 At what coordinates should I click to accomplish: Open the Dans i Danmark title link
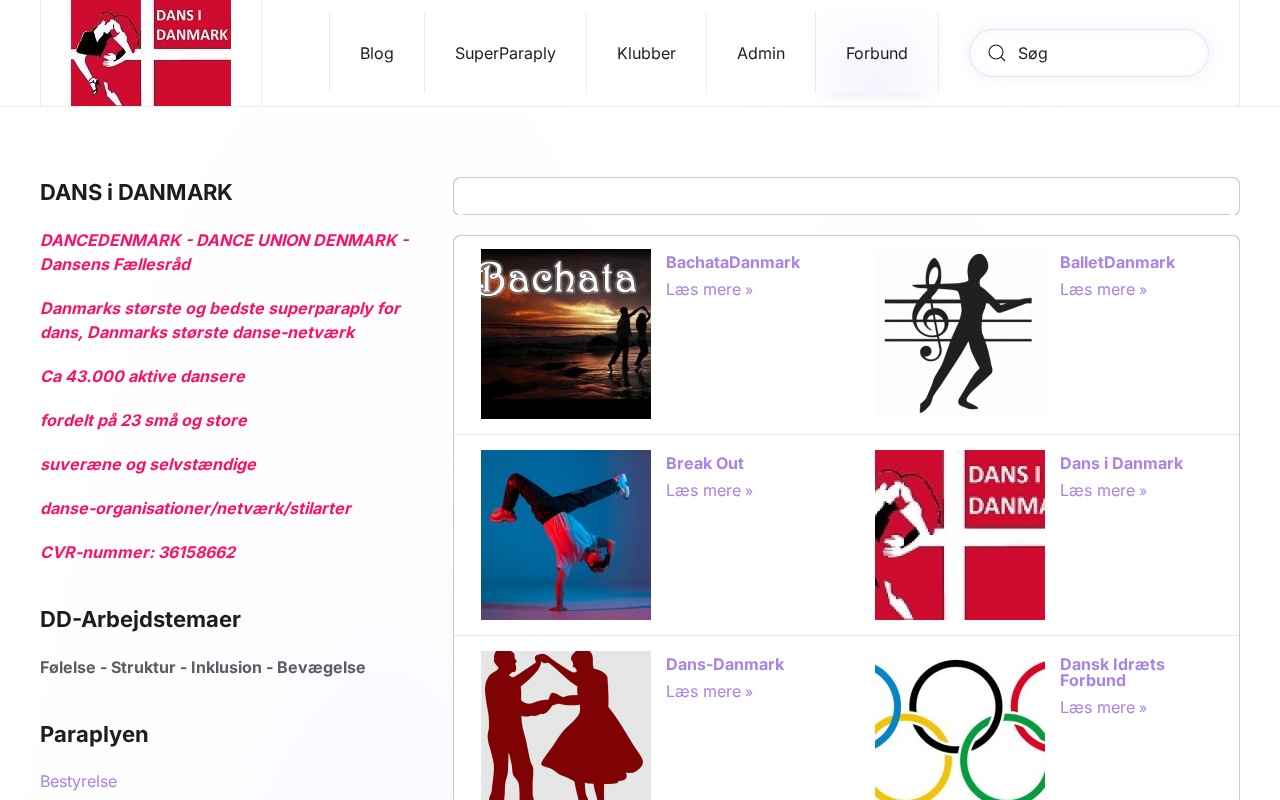(1121, 463)
